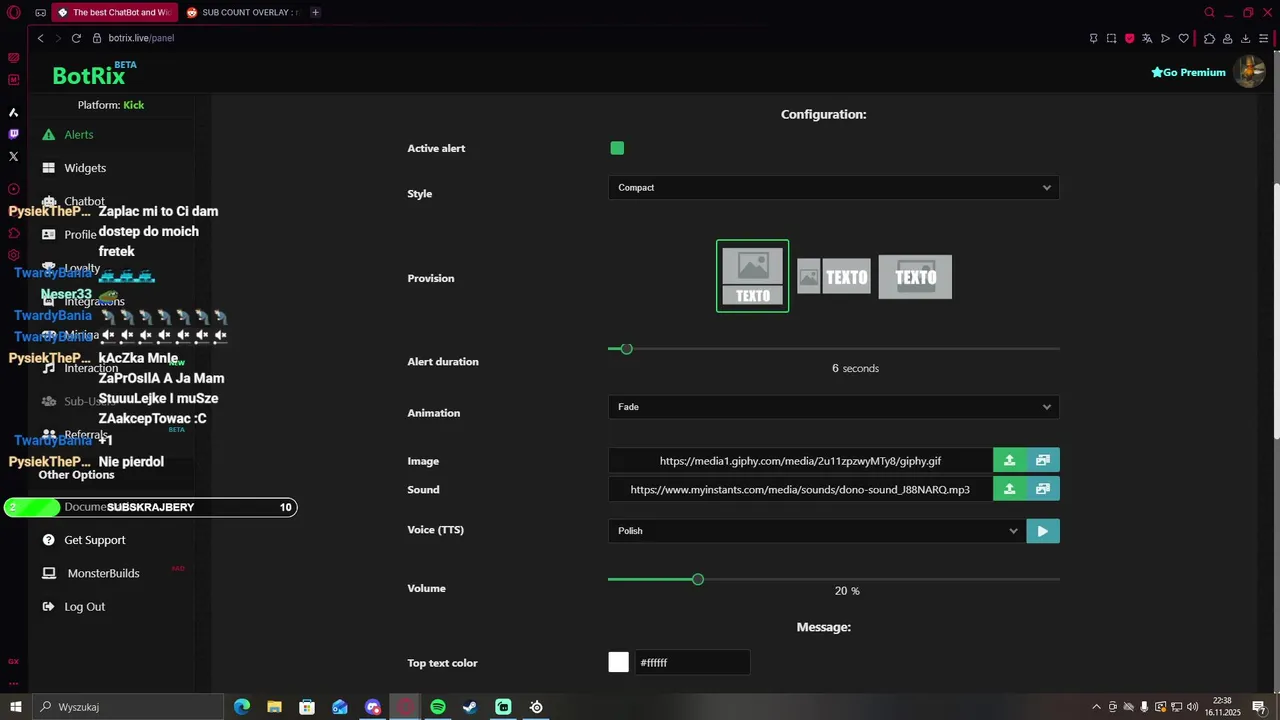Open the user profile avatar

tap(1249, 71)
